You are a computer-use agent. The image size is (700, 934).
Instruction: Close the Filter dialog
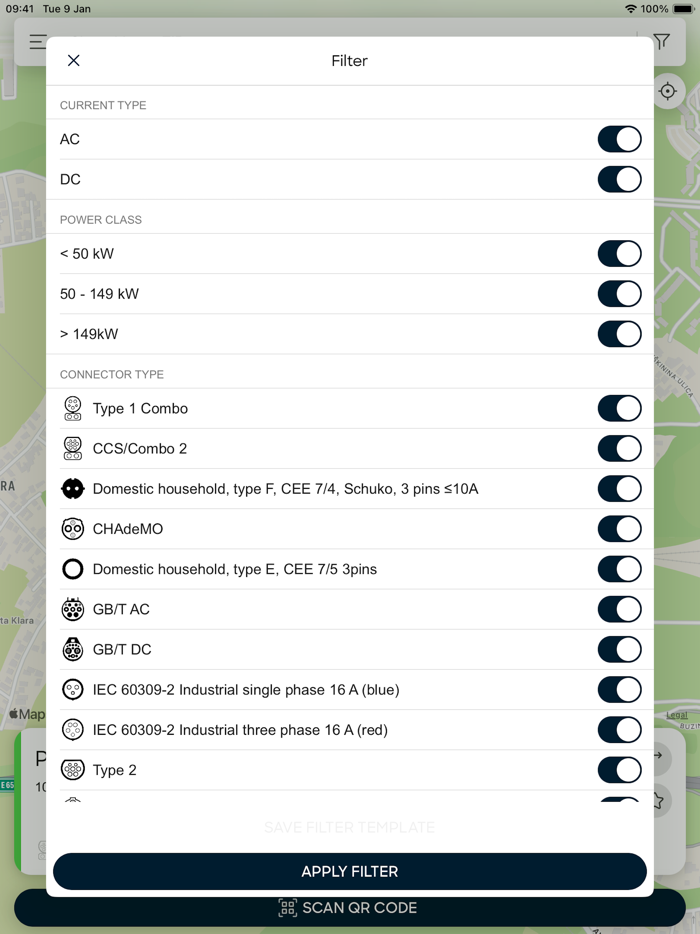73,60
